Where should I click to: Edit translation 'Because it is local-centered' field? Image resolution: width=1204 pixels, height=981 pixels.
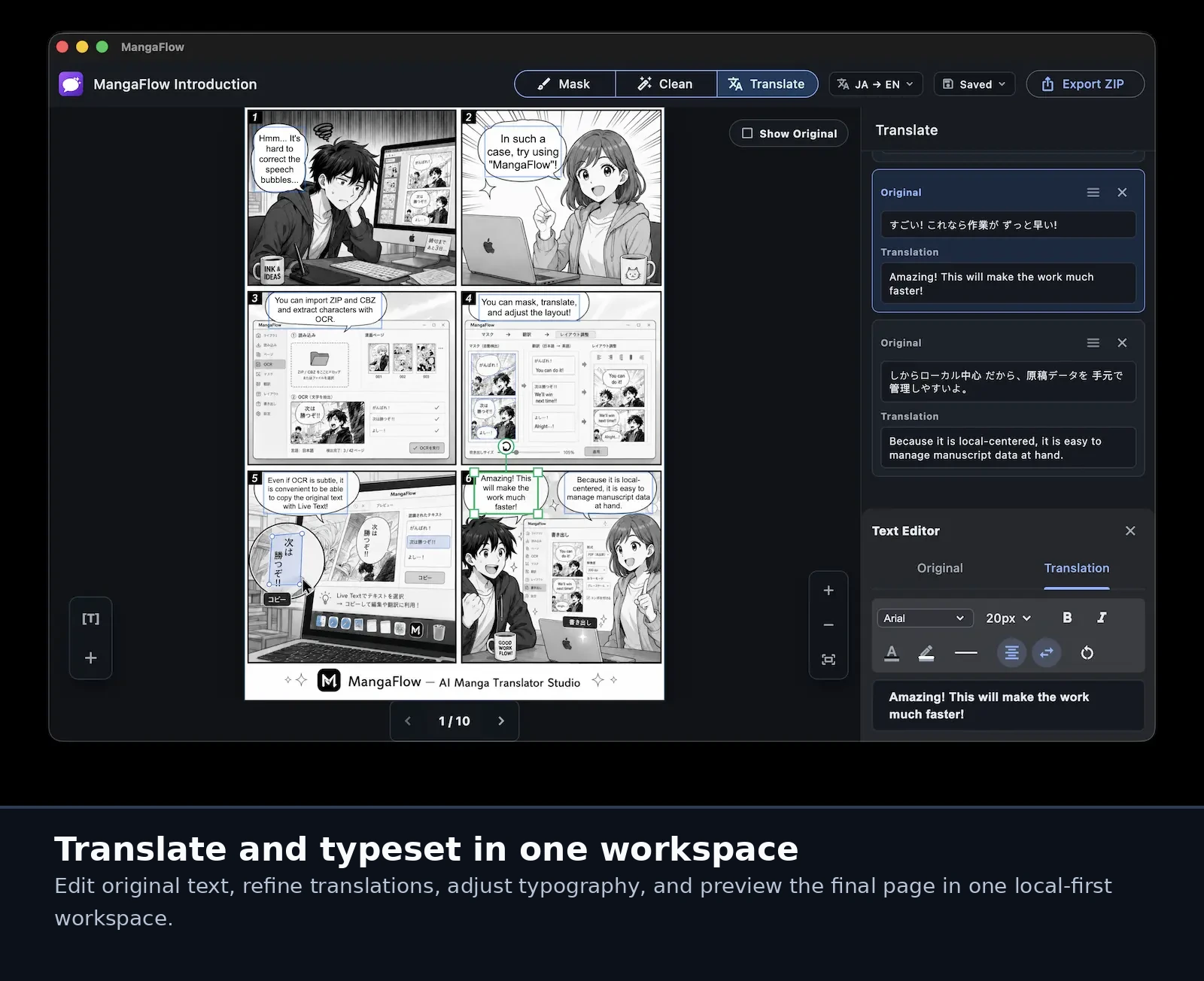click(1008, 448)
